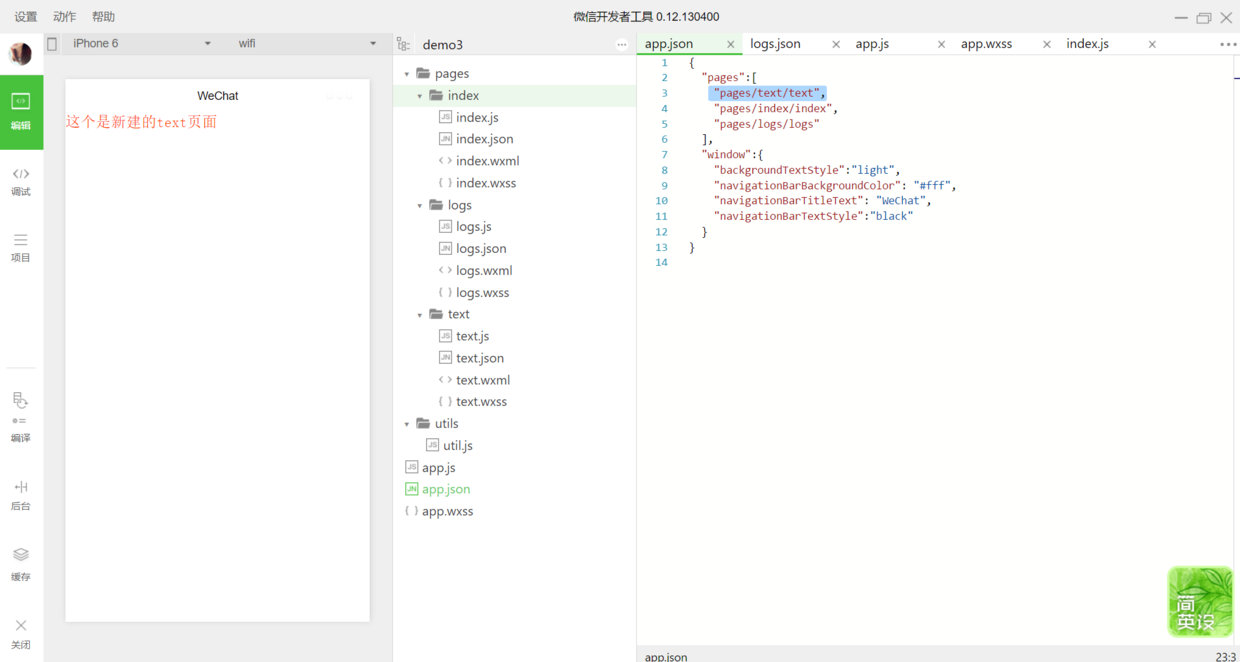
Task: Click the index folder icon
Action: [436, 95]
